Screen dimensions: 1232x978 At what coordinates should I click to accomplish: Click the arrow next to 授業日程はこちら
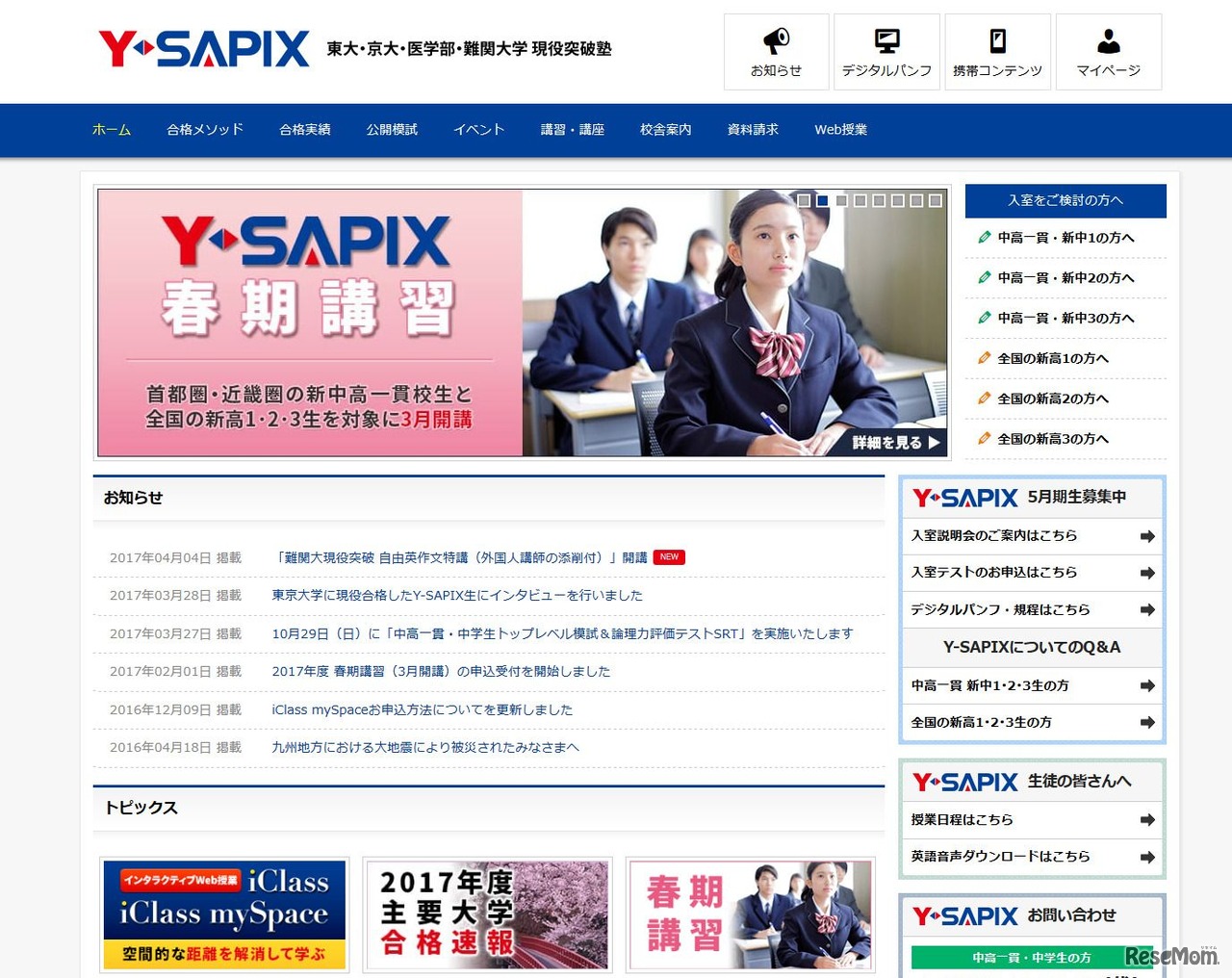1147,820
